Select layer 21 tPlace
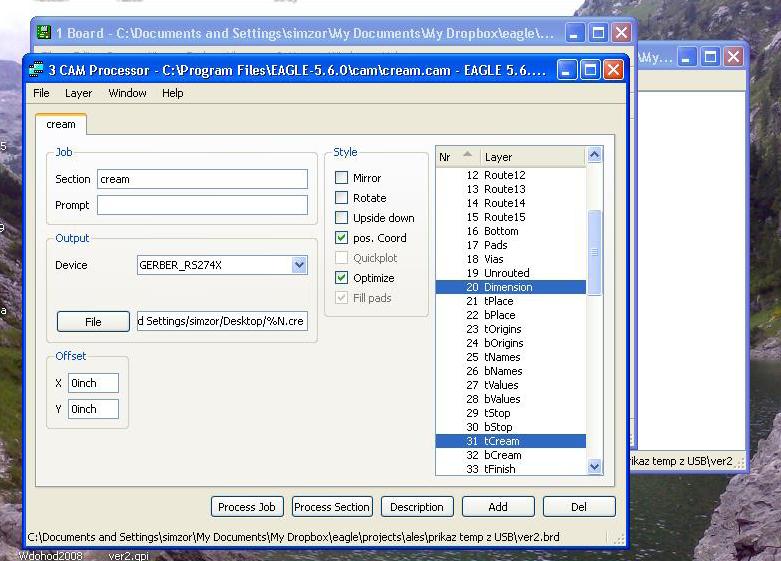The image size is (781, 561). click(511, 301)
